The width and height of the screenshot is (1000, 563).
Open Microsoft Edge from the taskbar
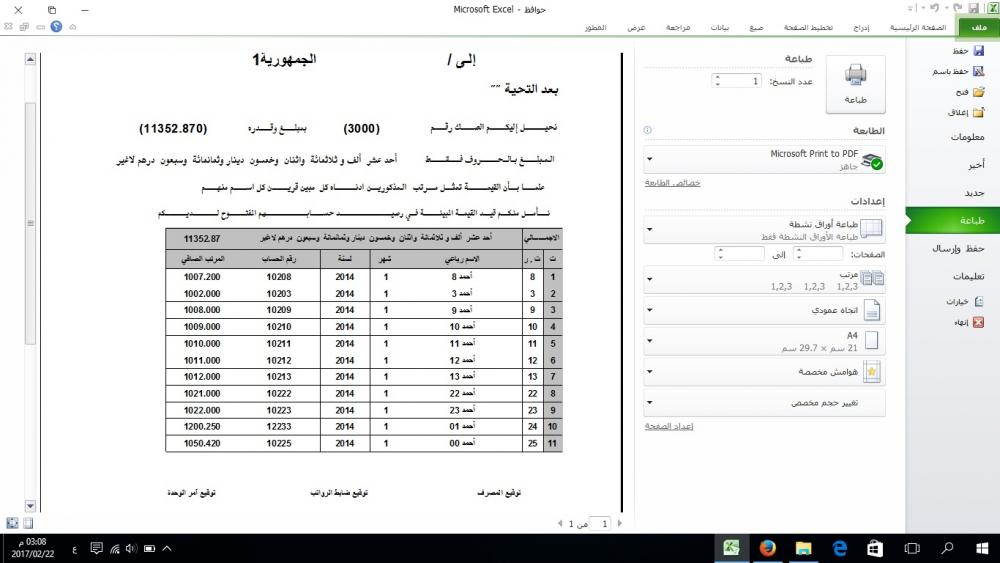(x=840, y=548)
